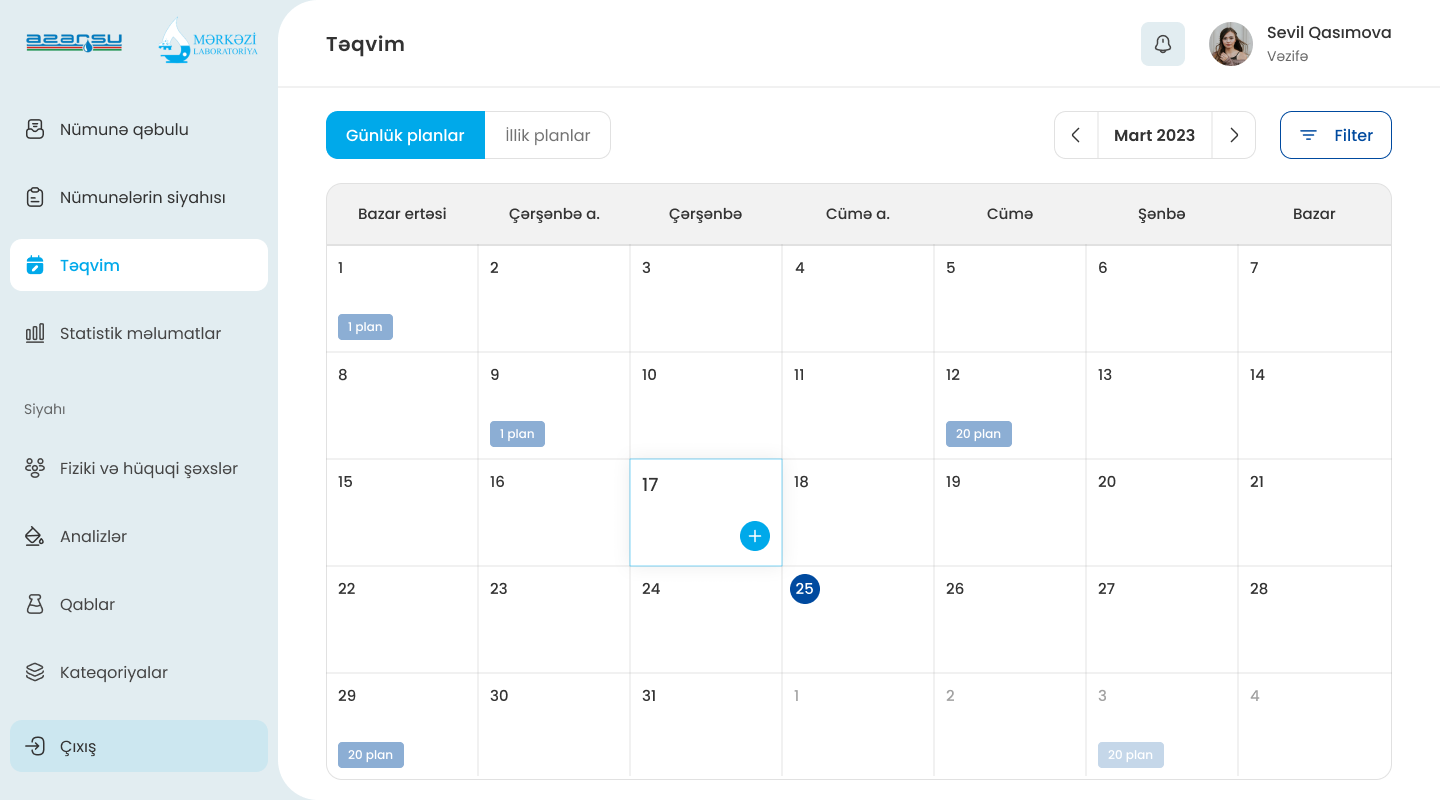
Task: Click the Kateqoriyalar layers icon
Action: (35, 672)
